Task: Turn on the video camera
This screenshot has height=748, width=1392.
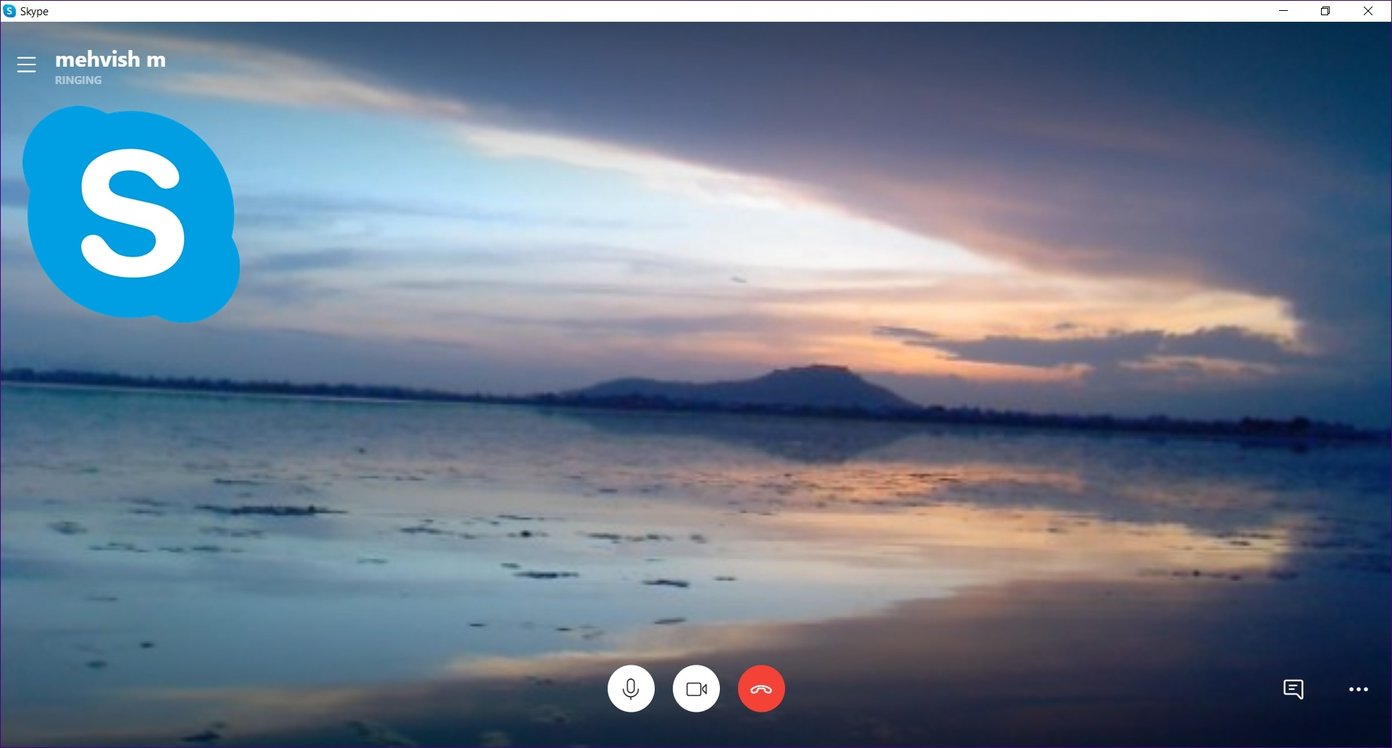Action: pos(696,689)
